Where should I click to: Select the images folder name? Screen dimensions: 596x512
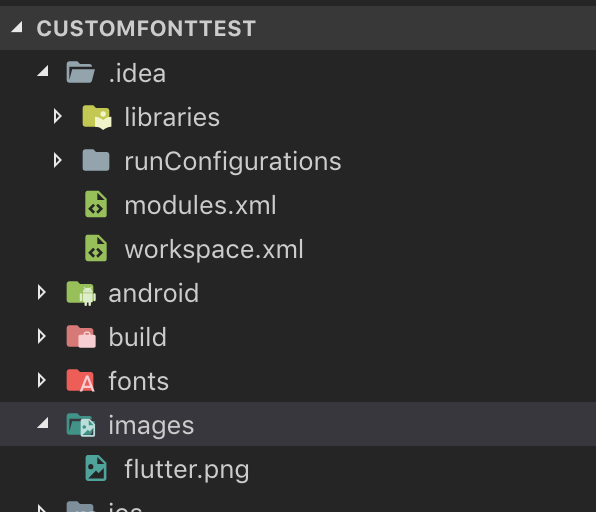pyautogui.click(x=151, y=426)
